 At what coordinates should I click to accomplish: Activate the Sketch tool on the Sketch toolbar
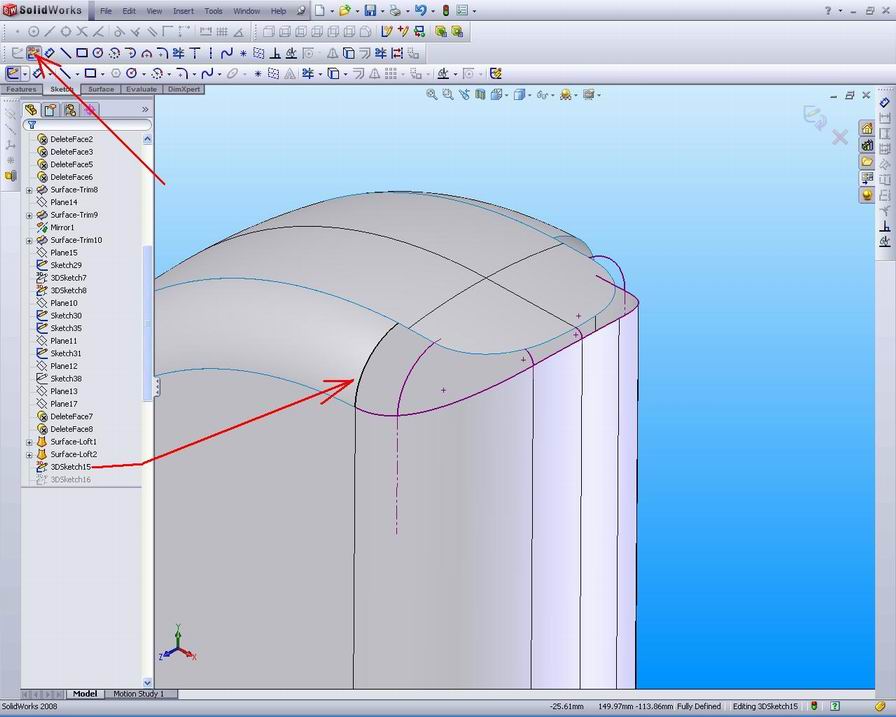point(33,53)
